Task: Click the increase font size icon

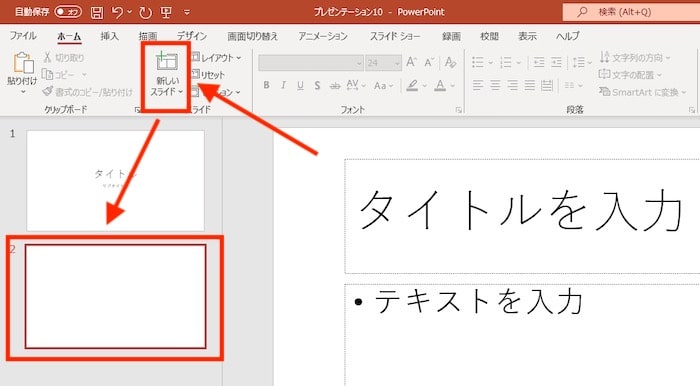Action: pyautogui.click(x=412, y=62)
